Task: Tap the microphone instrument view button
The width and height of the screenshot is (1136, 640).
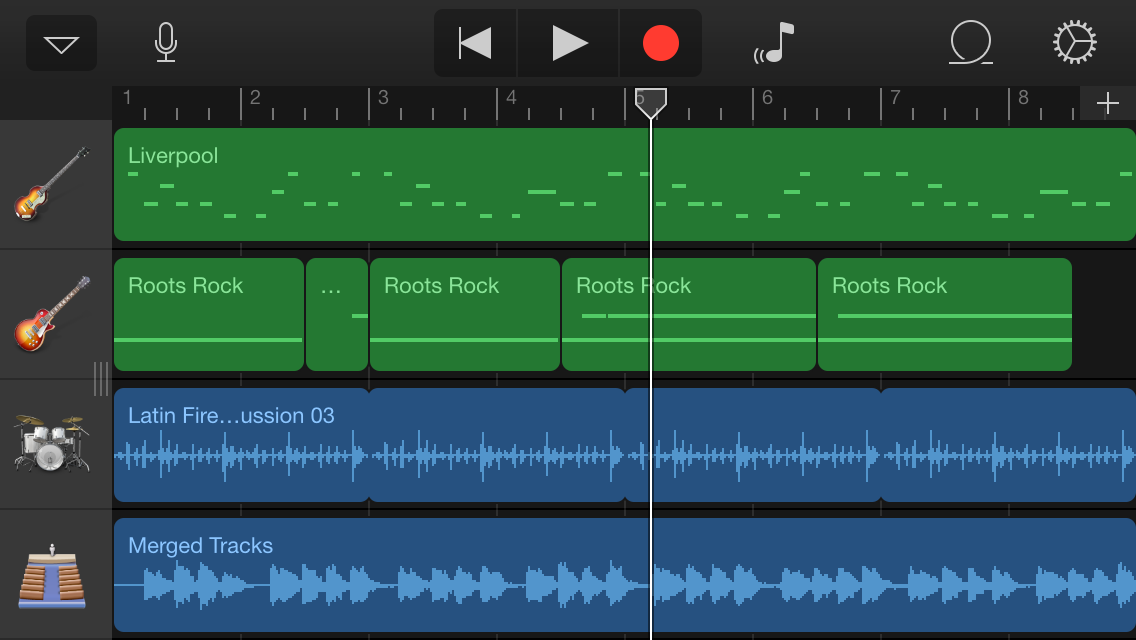Action: (x=166, y=43)
